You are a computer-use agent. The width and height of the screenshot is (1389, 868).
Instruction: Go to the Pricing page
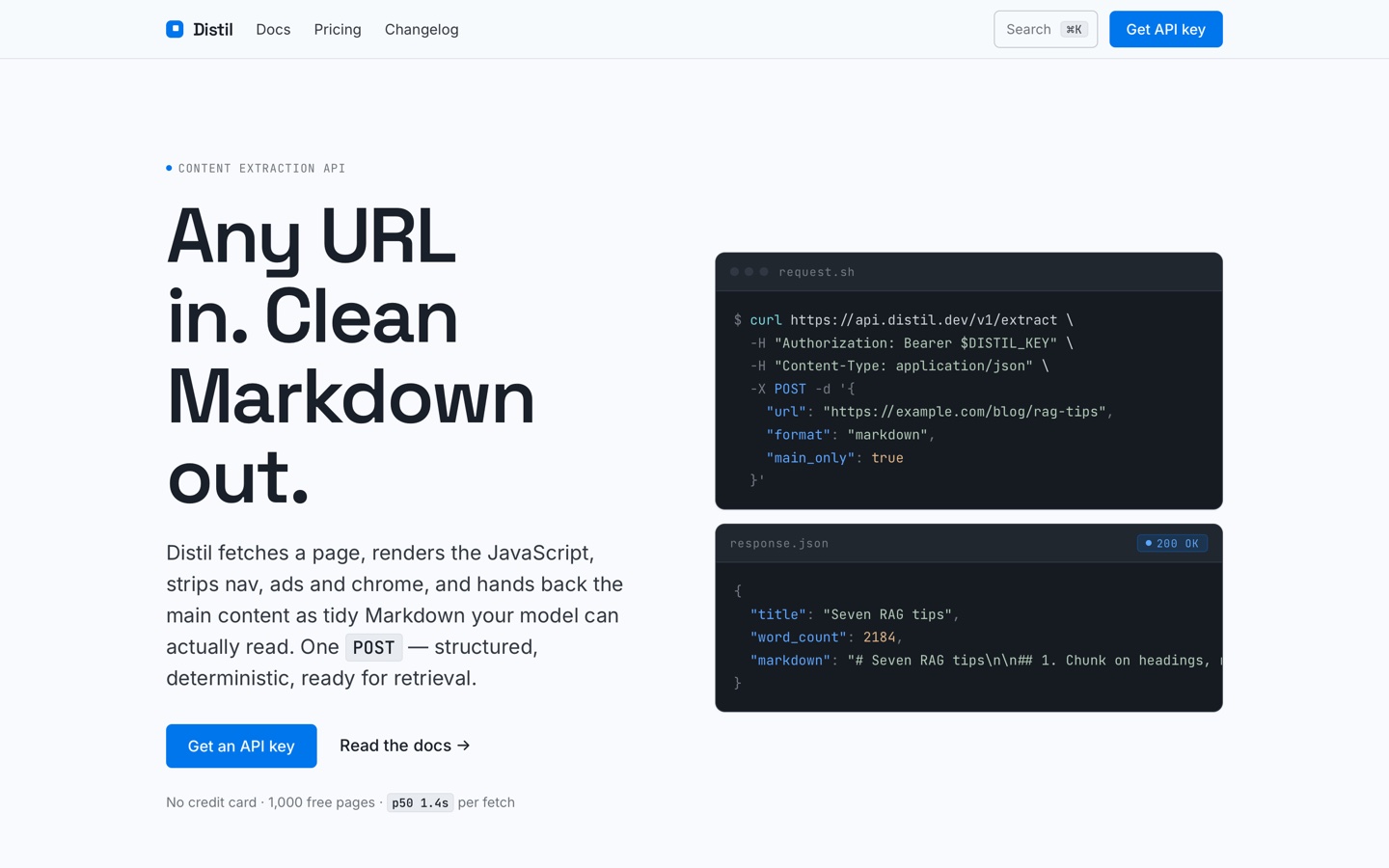pyautogui.click(x=338, y=30)
